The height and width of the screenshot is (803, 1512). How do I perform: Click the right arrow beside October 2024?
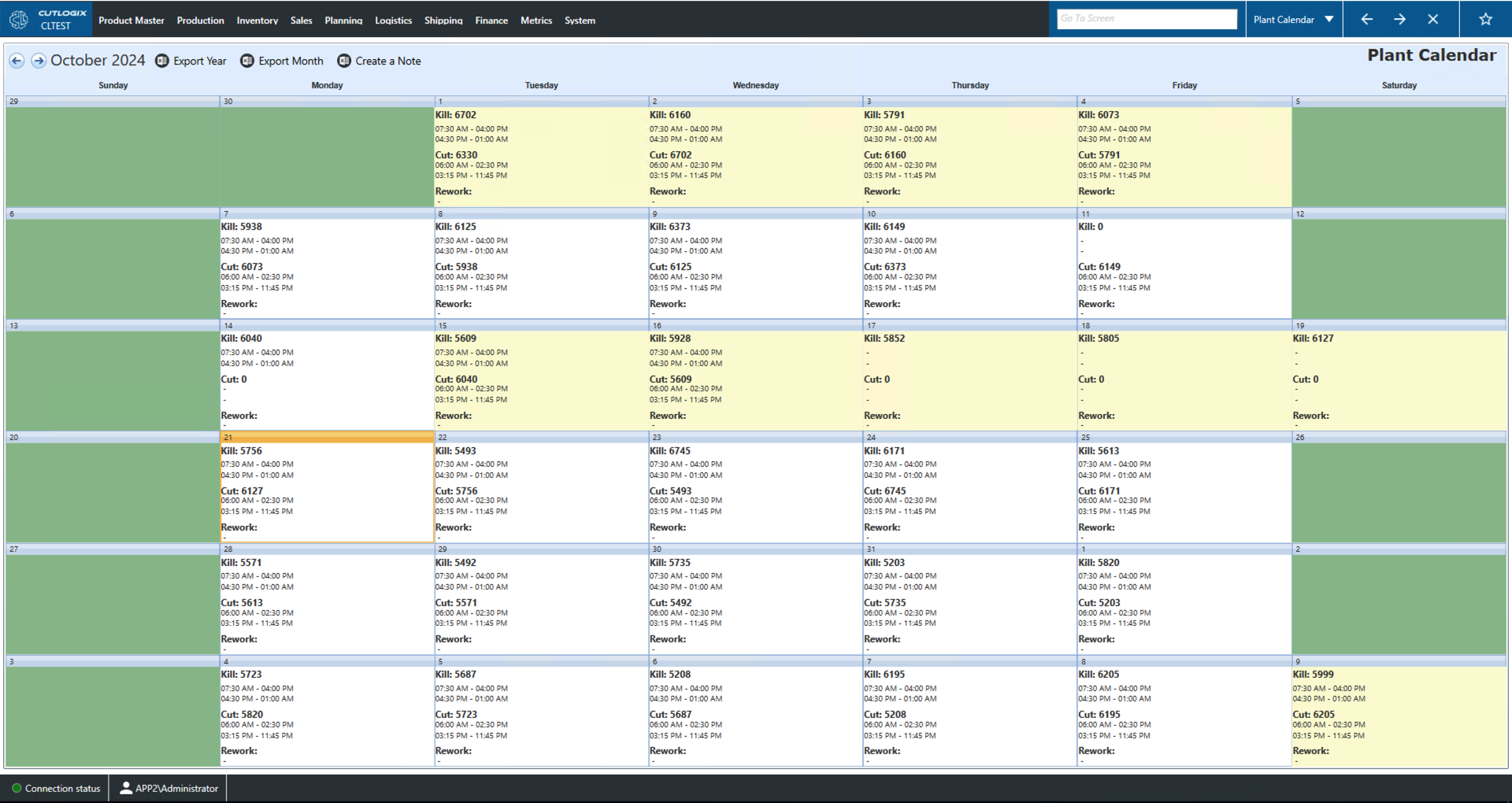(x=38, y=61)
